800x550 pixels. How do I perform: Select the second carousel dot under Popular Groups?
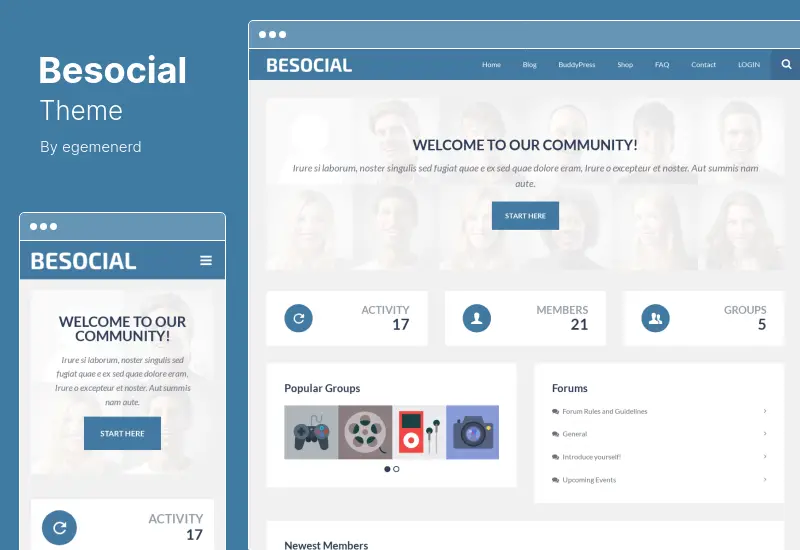(396, 469)
